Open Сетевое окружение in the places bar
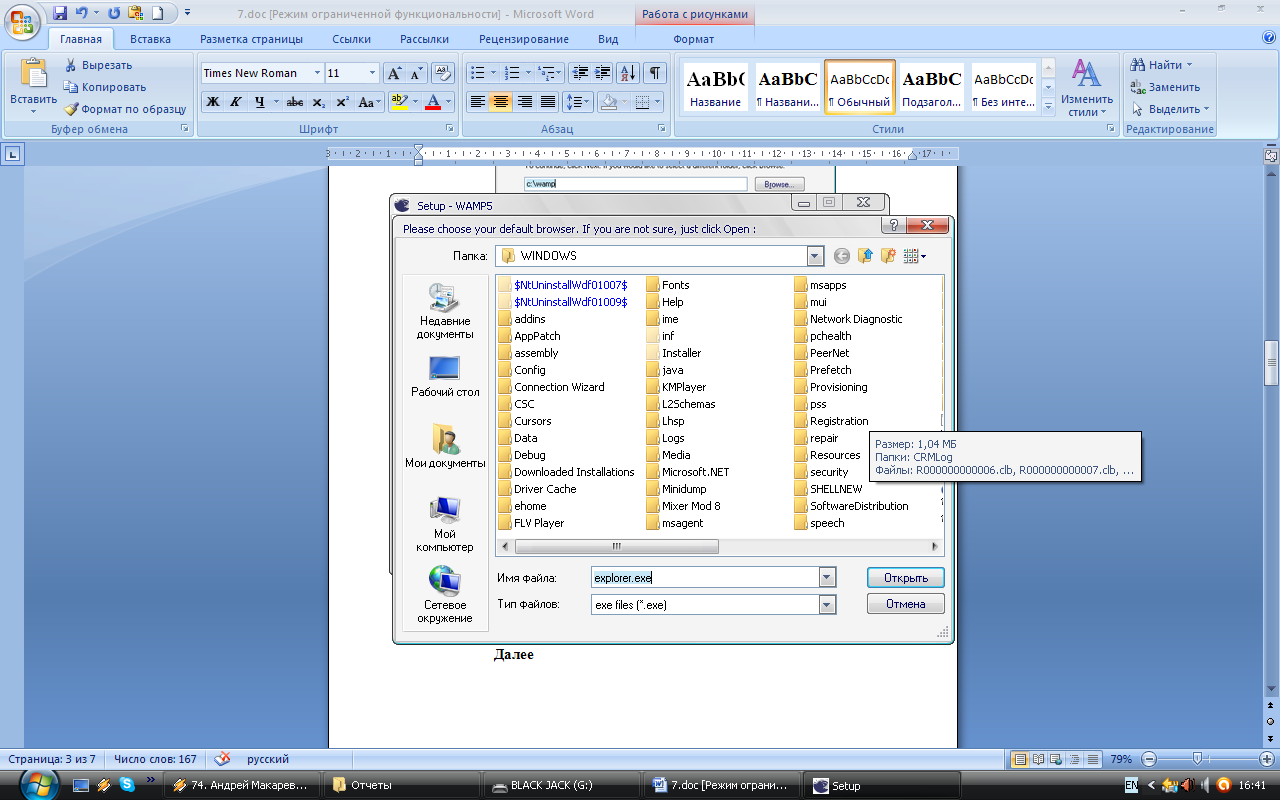 pyautogui.click(x=445, y=595)
